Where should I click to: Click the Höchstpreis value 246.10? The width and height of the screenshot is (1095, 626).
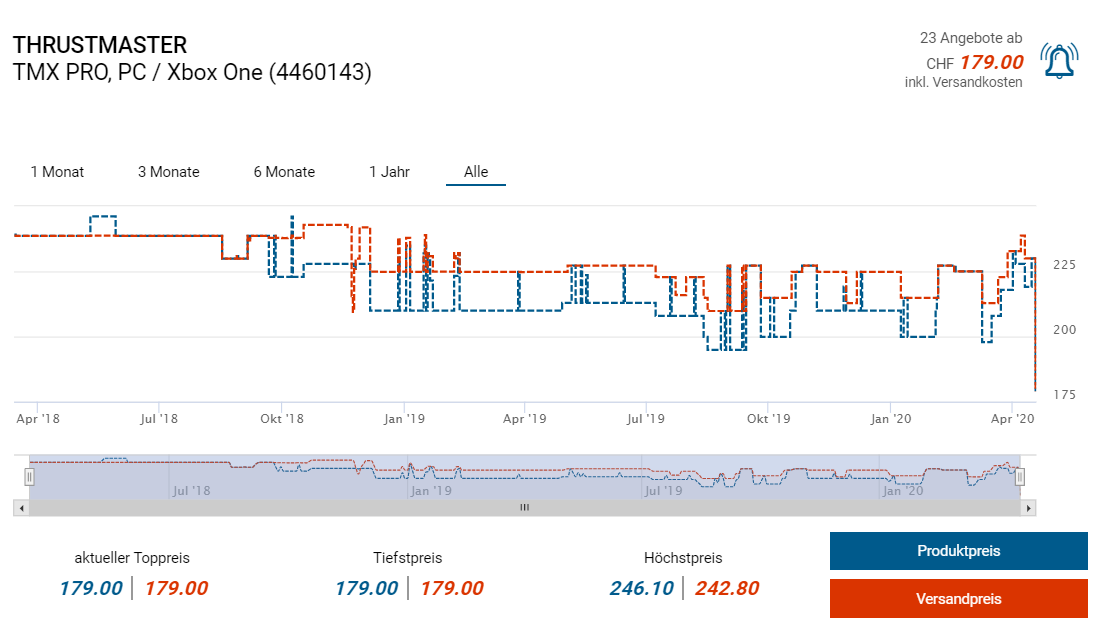pos(641,588)
